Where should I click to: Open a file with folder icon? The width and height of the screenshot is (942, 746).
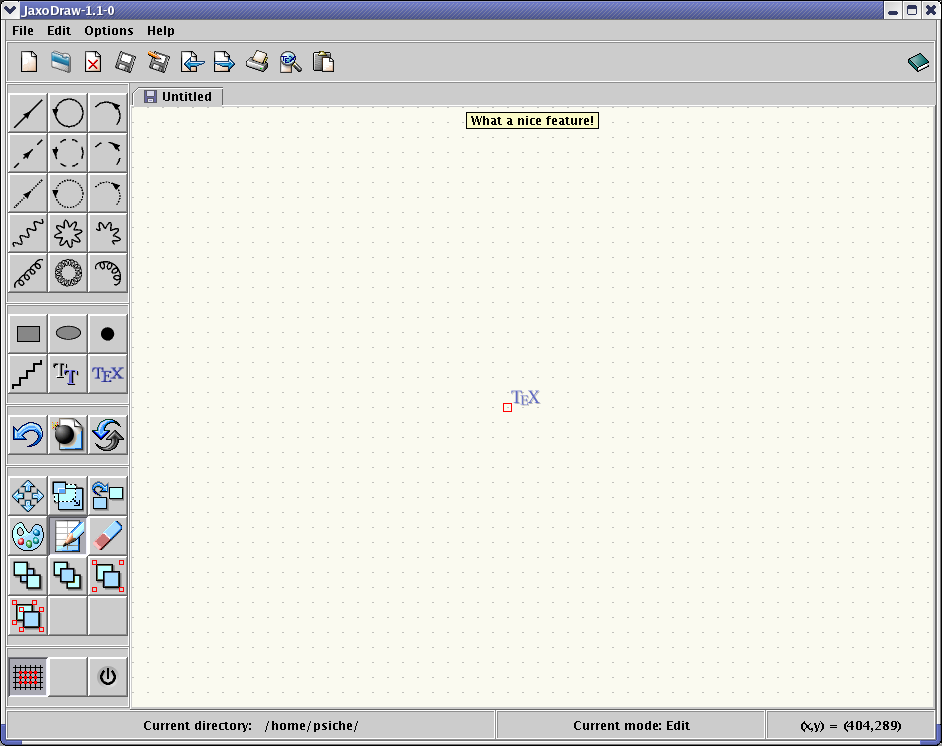coord(61,62)
